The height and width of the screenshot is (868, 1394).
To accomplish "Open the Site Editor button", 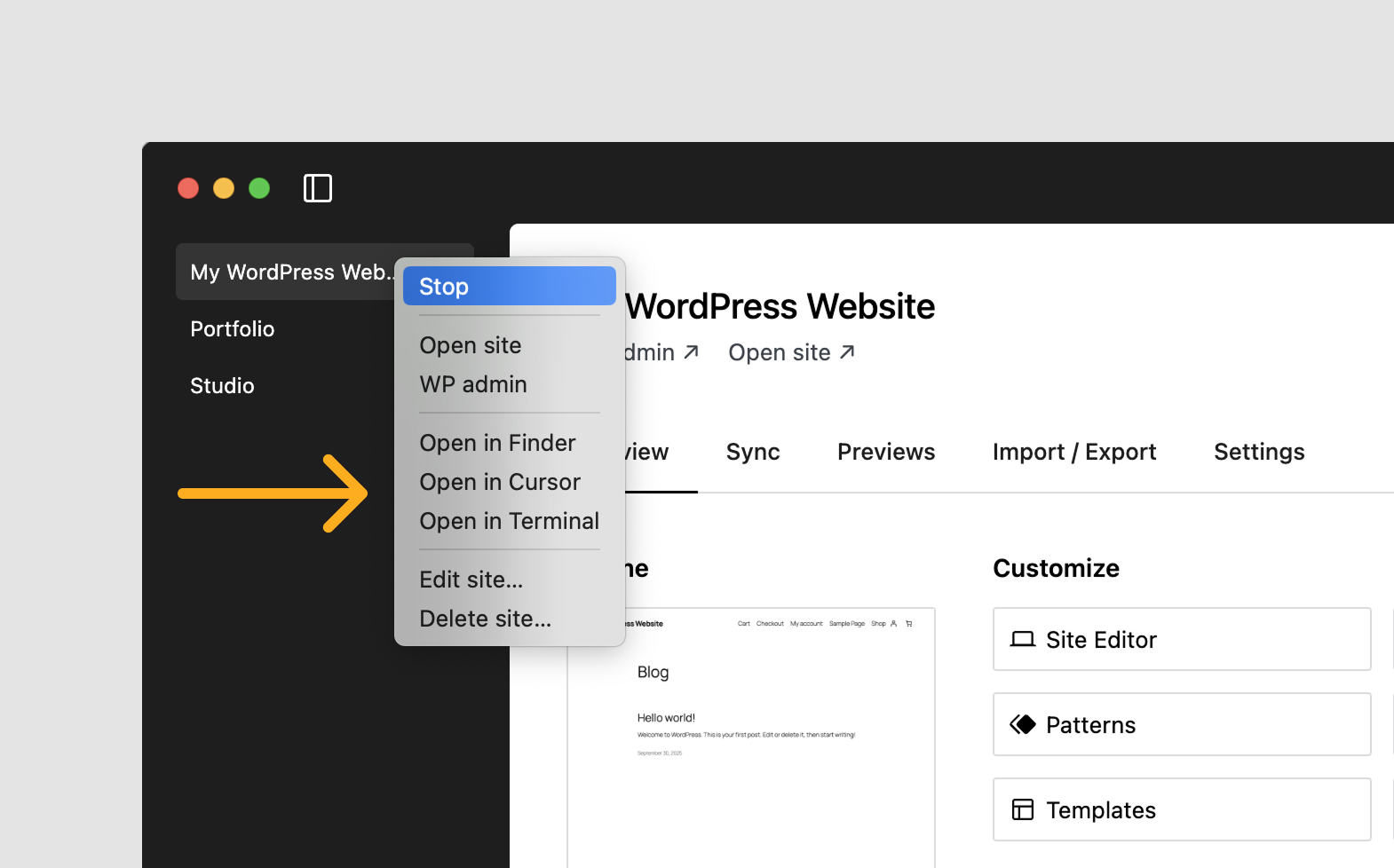I will (x=1182, y=639).
